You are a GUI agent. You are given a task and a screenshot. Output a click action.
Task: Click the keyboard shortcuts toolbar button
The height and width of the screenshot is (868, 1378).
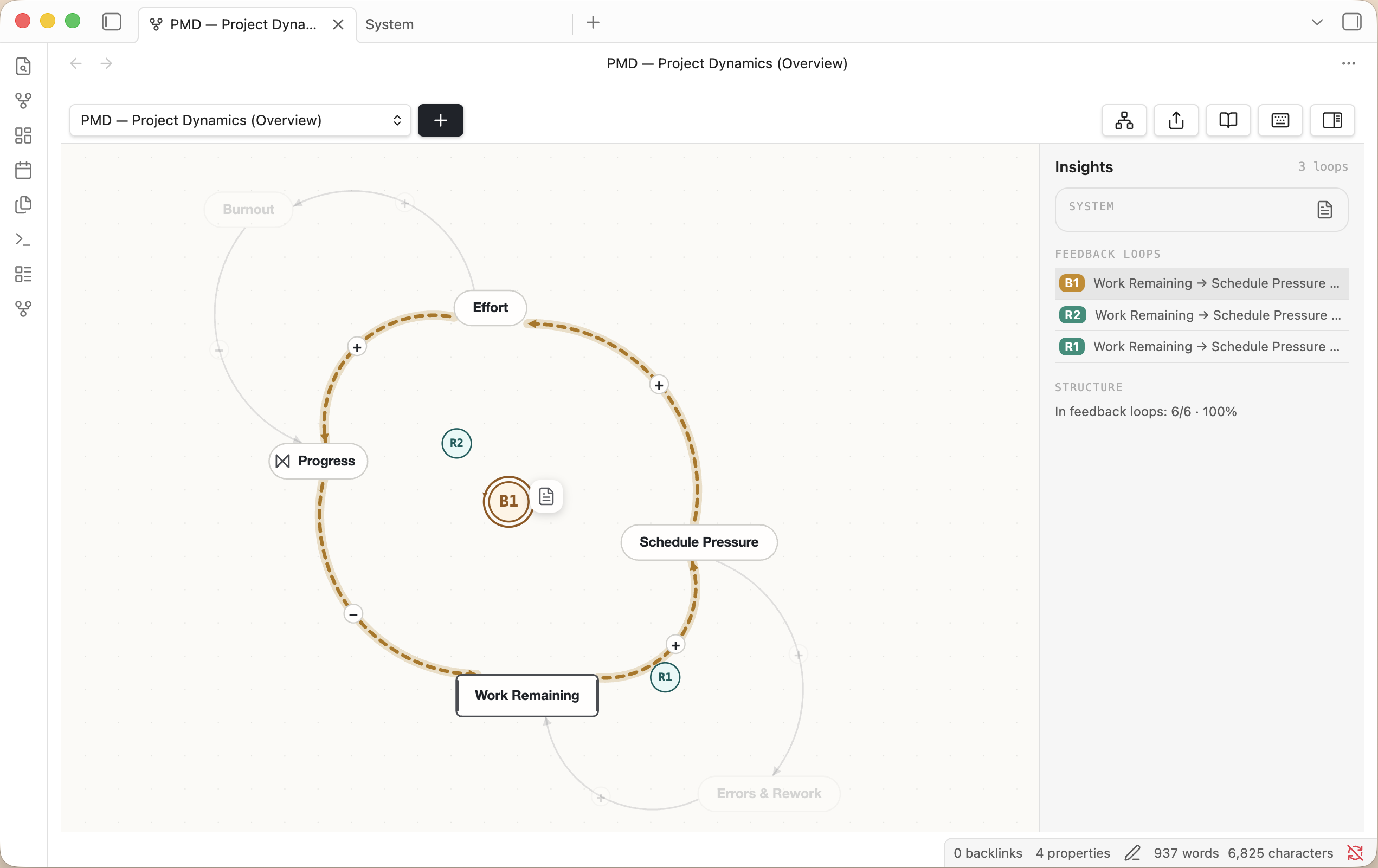[1280, 120]
